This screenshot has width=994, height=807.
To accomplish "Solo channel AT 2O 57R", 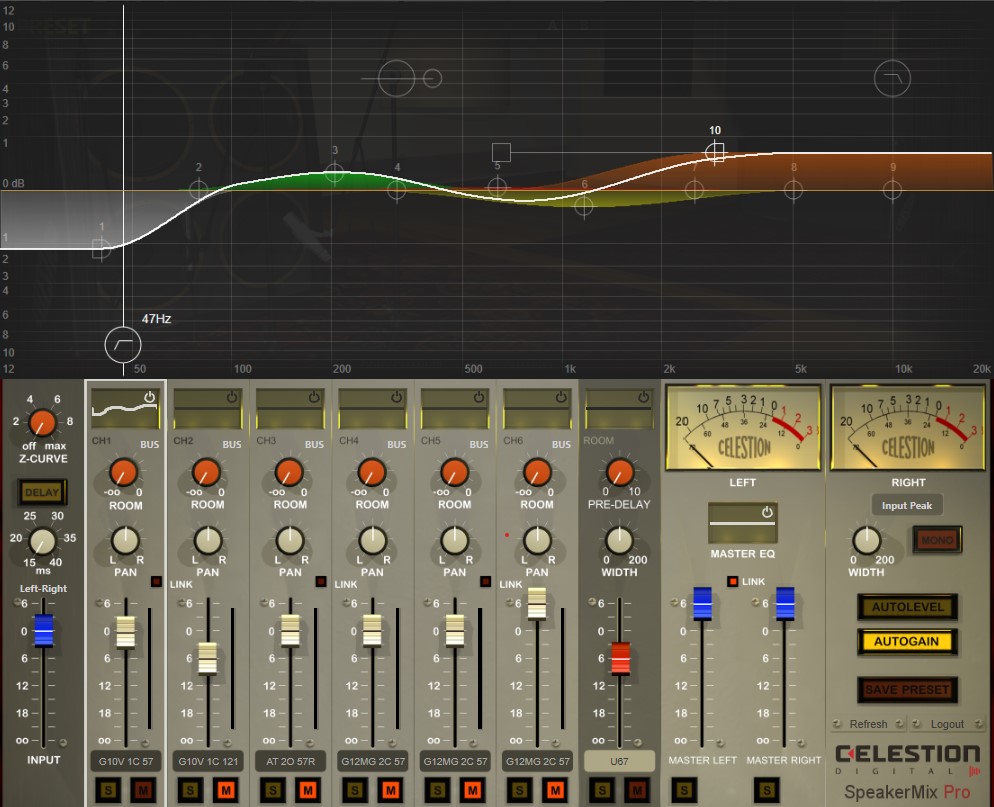I will [x=273, y=790].
